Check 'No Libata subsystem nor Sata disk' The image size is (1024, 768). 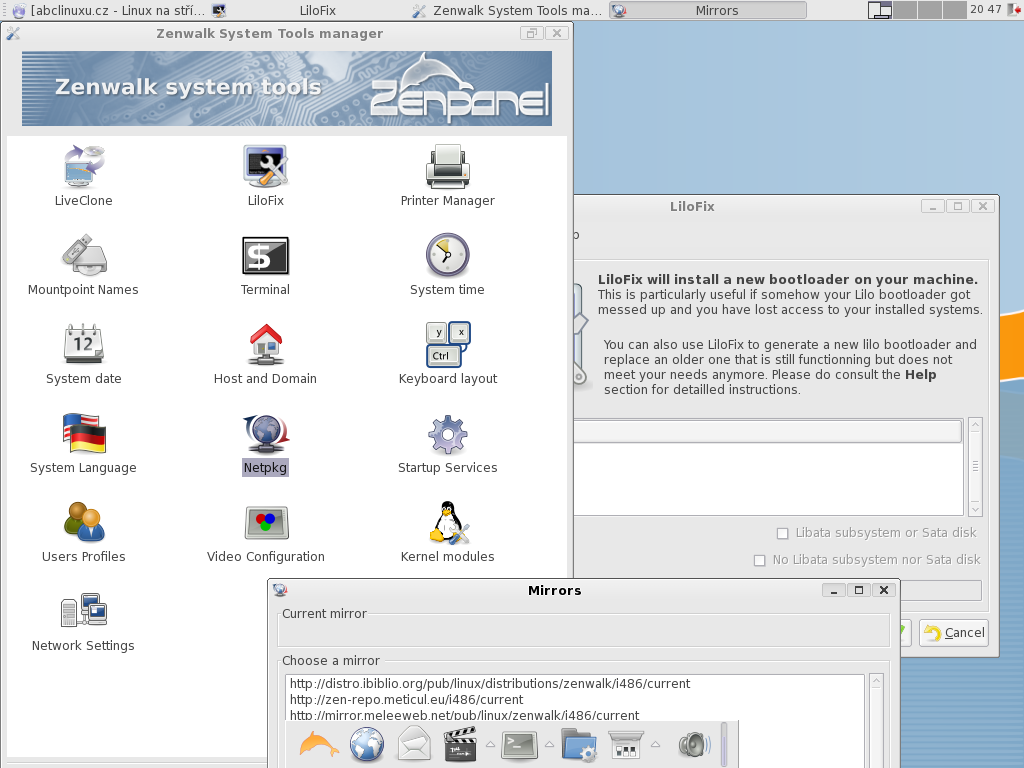[760, 560]
